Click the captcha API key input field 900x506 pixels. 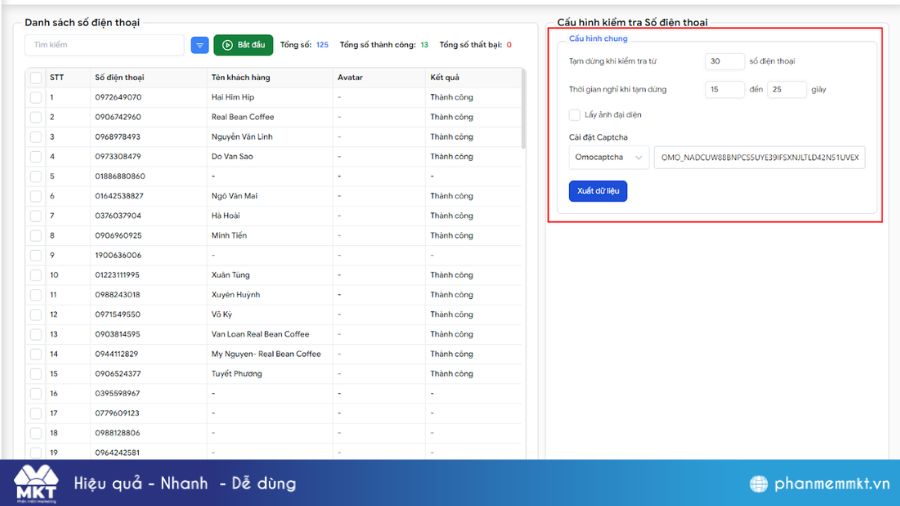(760, 158)
